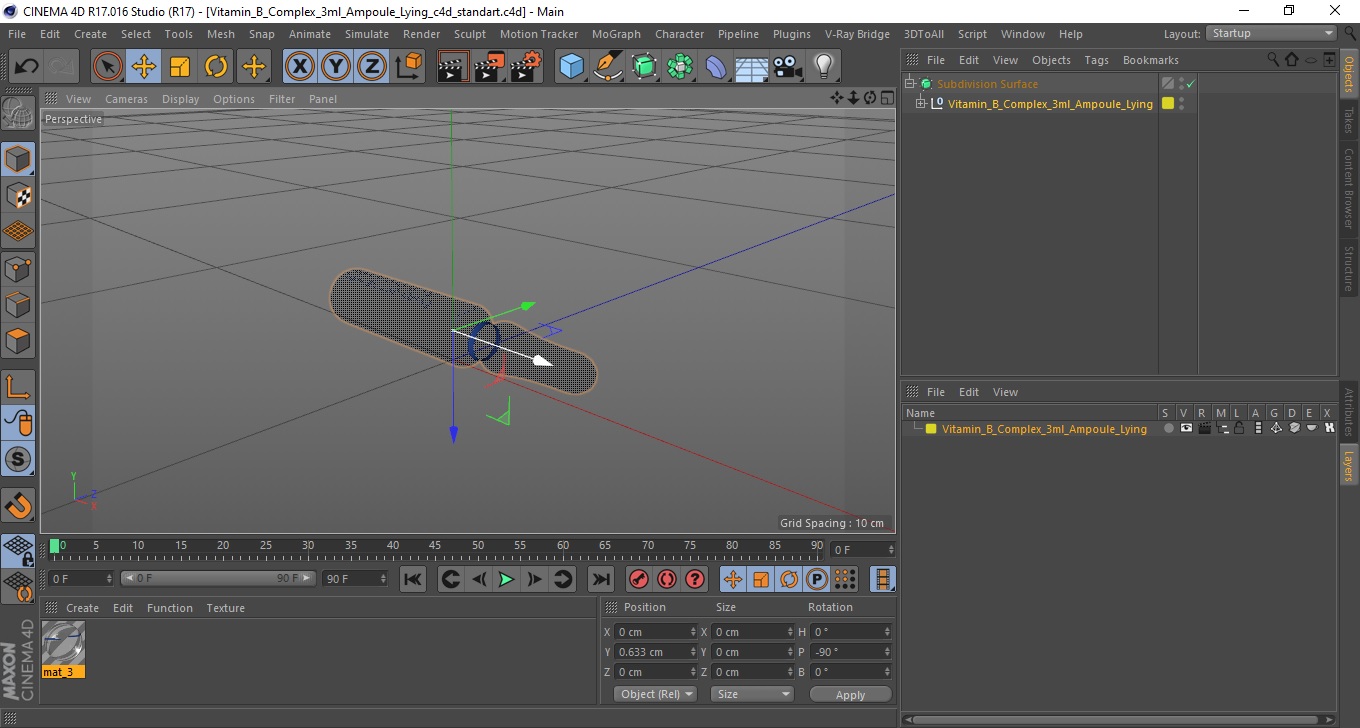Open Material Manager Create menu
Viewport: 1360px width, 728px height.
82,608
